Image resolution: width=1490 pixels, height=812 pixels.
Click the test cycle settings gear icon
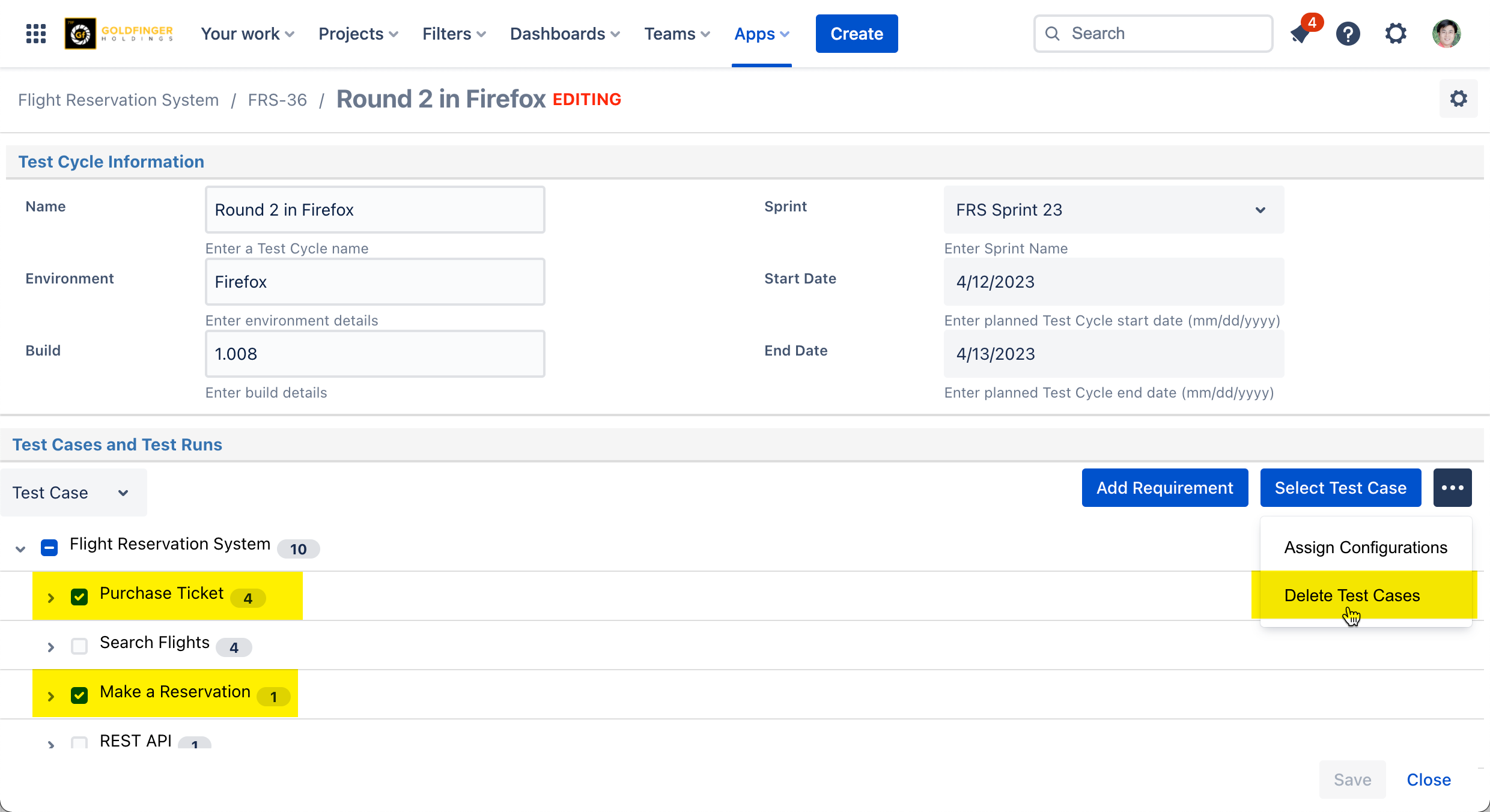pos(1458,99)
